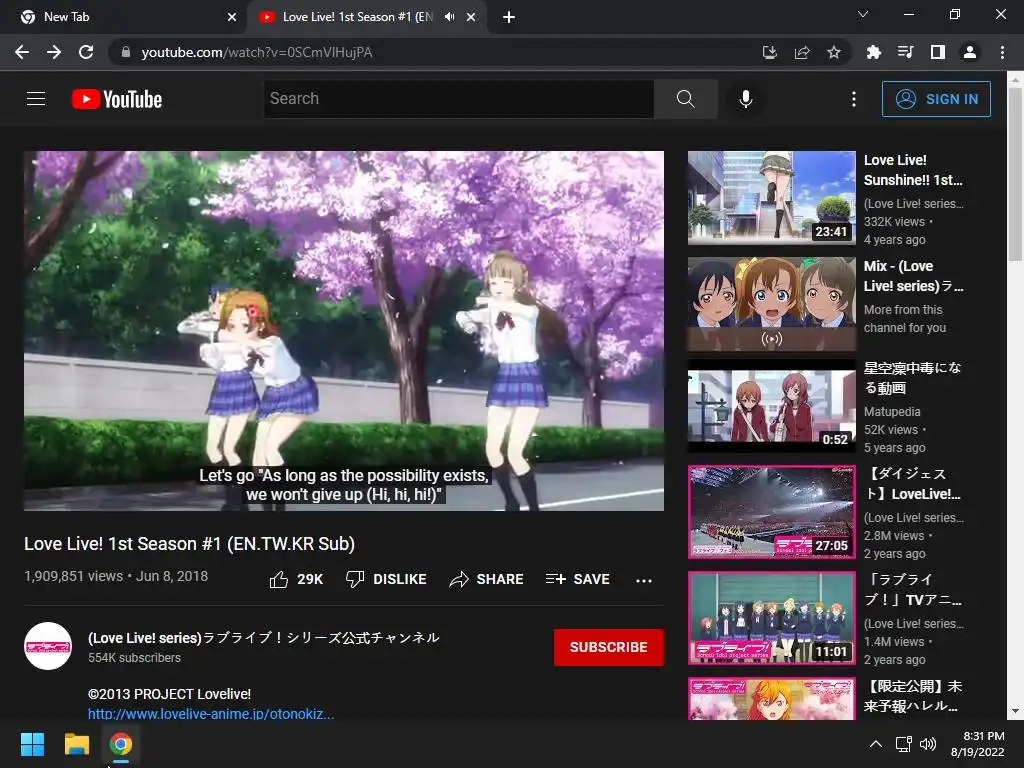
Task: Start voice search with microphone icon
Action: (x=745, y=99)
